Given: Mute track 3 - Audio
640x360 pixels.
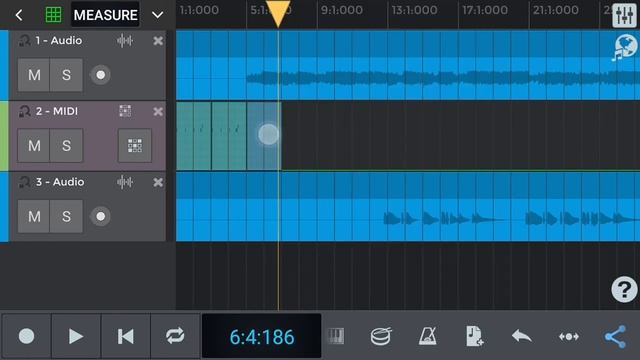Looking at the screenshot, I should tap(34, 216).
